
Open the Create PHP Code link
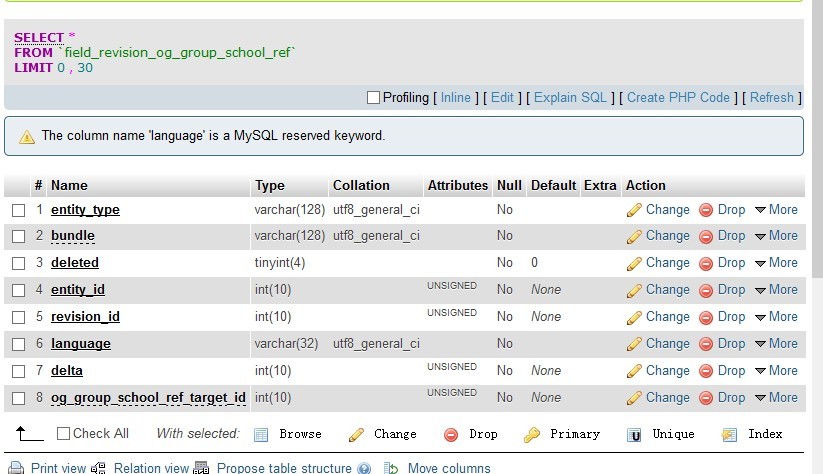(678, 98)
